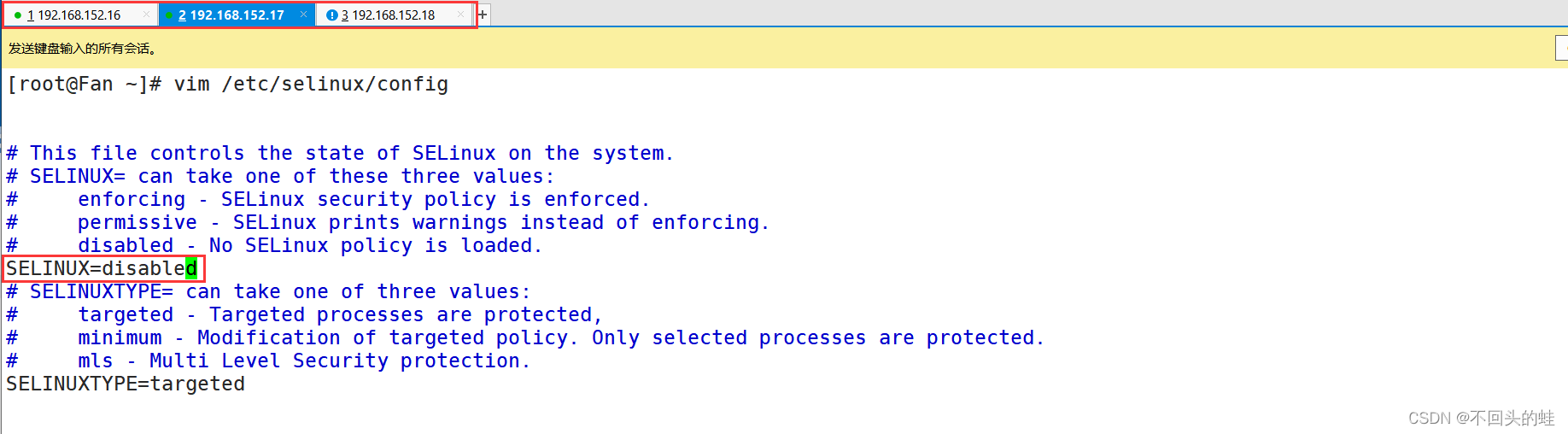The width and height of the screenshot is (1568, 434).
Task: Click the vim /etc/selinux/config command line
Action: coord(227,84)
